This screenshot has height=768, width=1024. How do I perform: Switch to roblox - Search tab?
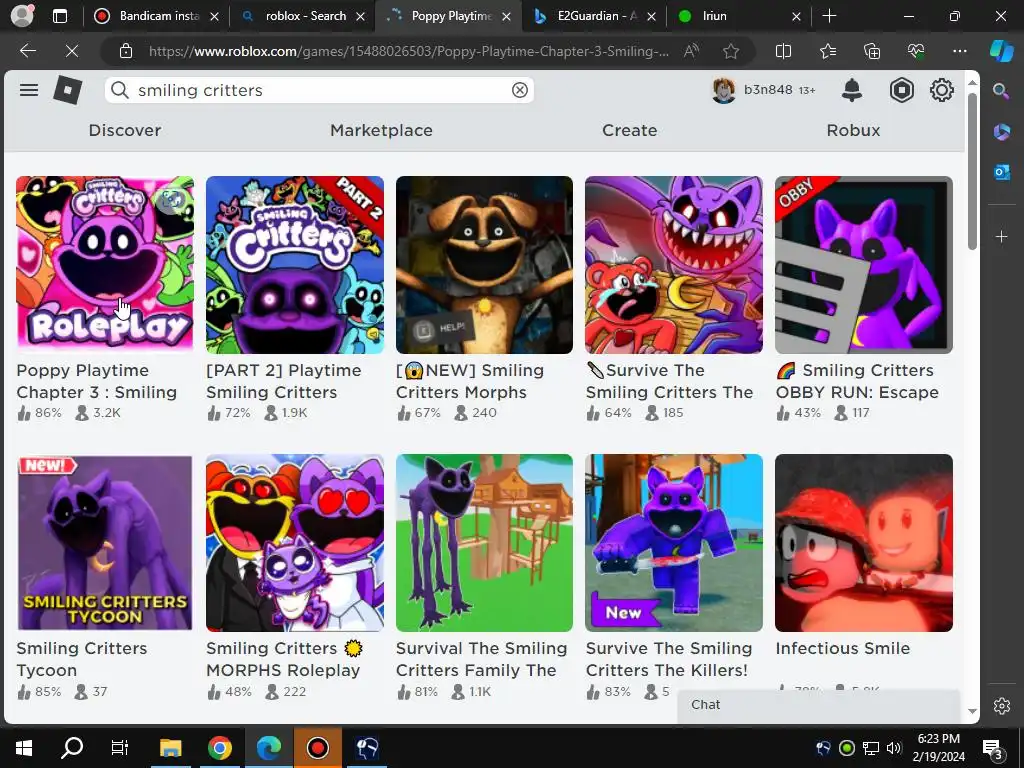pos(302,16)
